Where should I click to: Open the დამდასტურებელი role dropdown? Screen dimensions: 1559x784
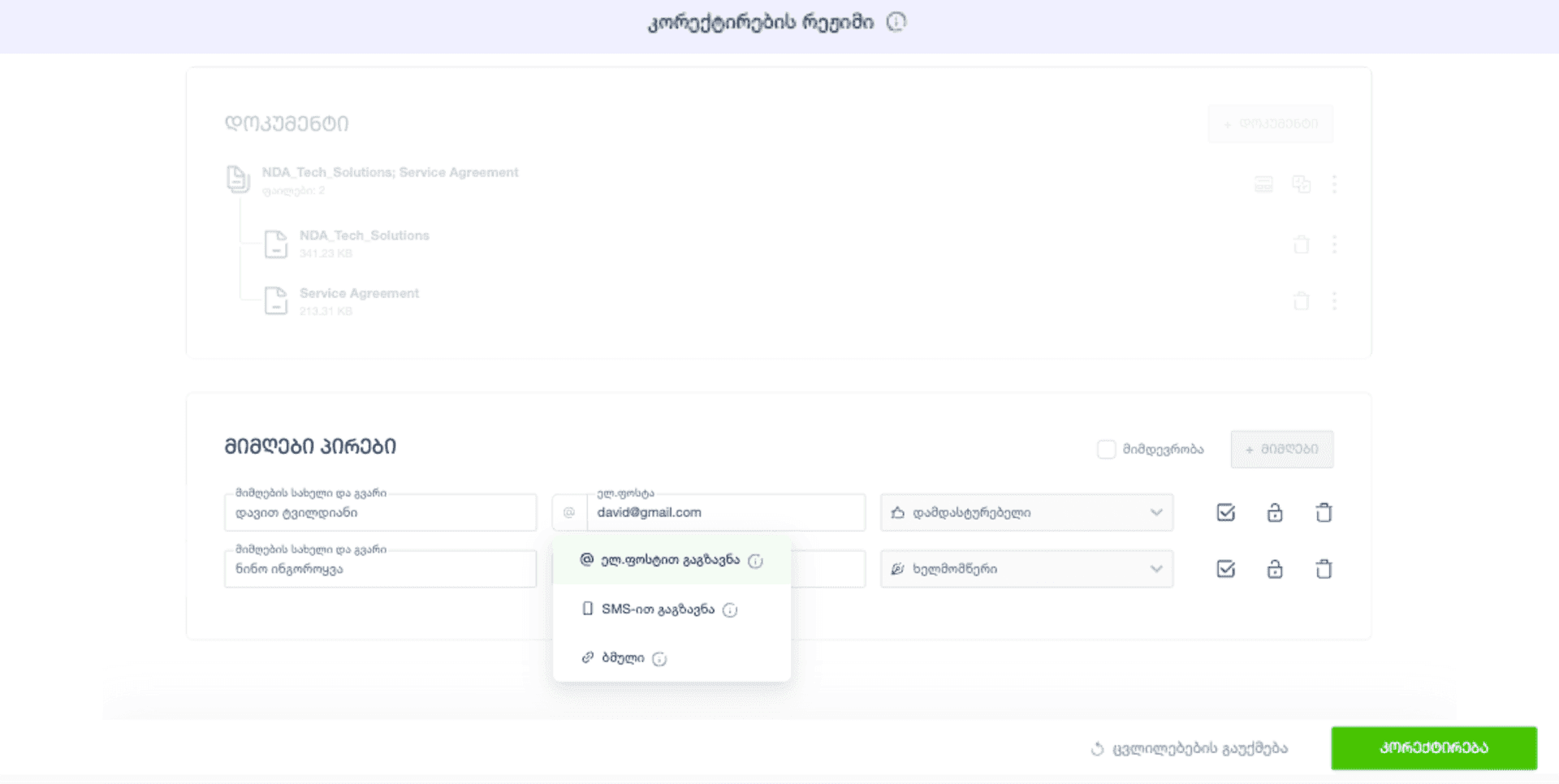[1026, 513]
